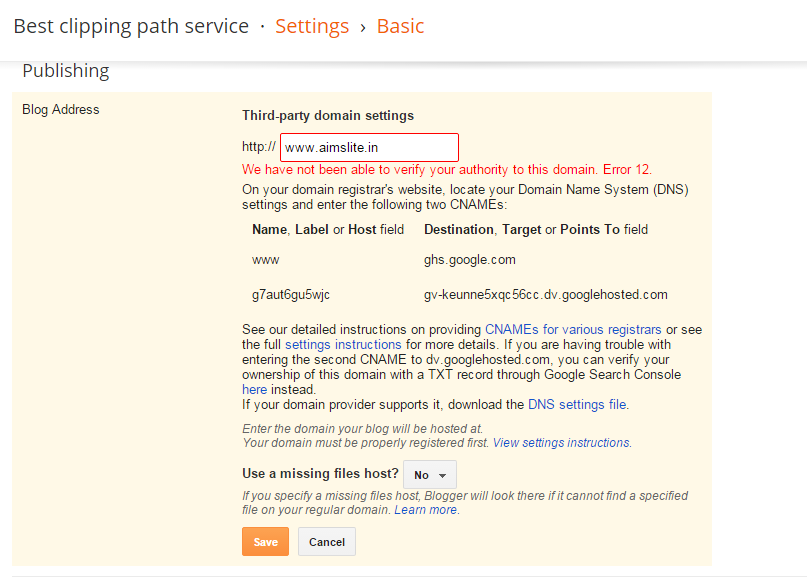Click 'Learn more' about missing files host
Viewport: 807px width, 583px height.
coord(426,509)
